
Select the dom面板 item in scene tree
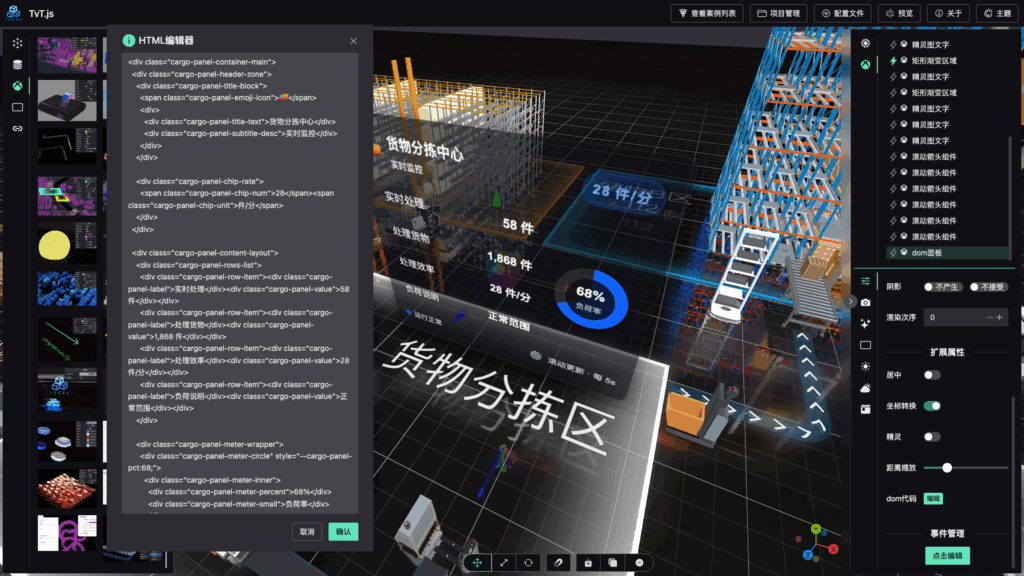coord(926,253)
